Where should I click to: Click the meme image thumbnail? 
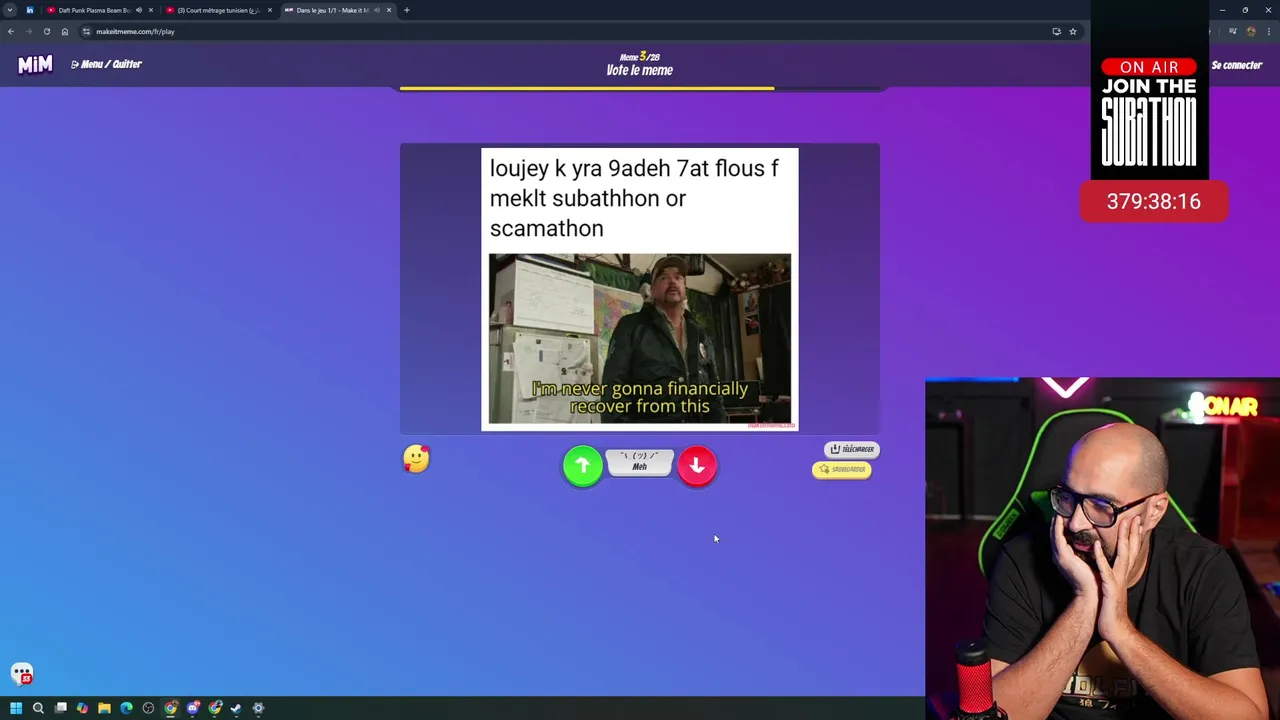(640, 339)
